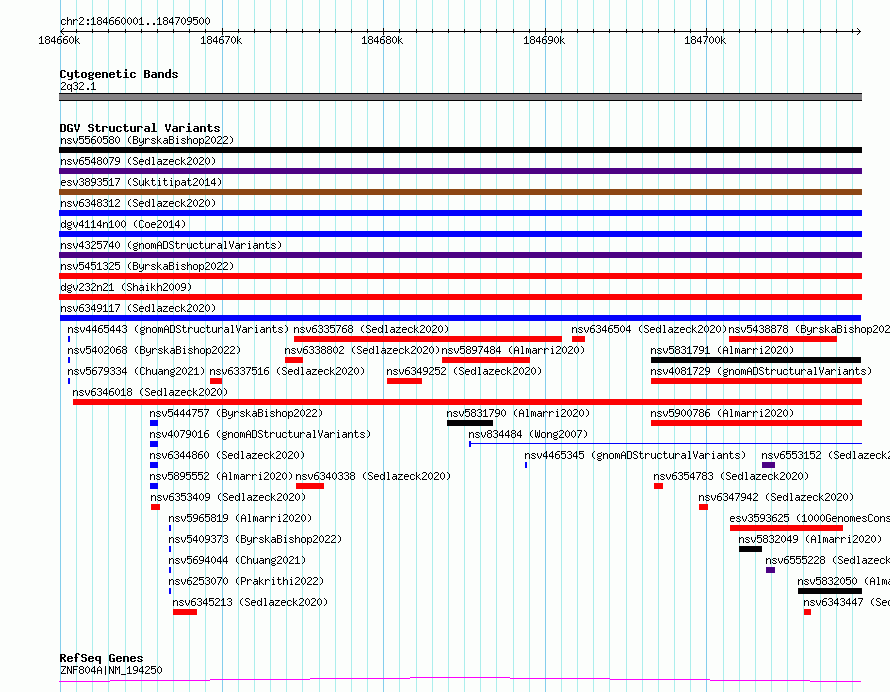Click the nsv6353409 (Sedlazeck2020) label

pyautogui.click(x=228, y=497)
